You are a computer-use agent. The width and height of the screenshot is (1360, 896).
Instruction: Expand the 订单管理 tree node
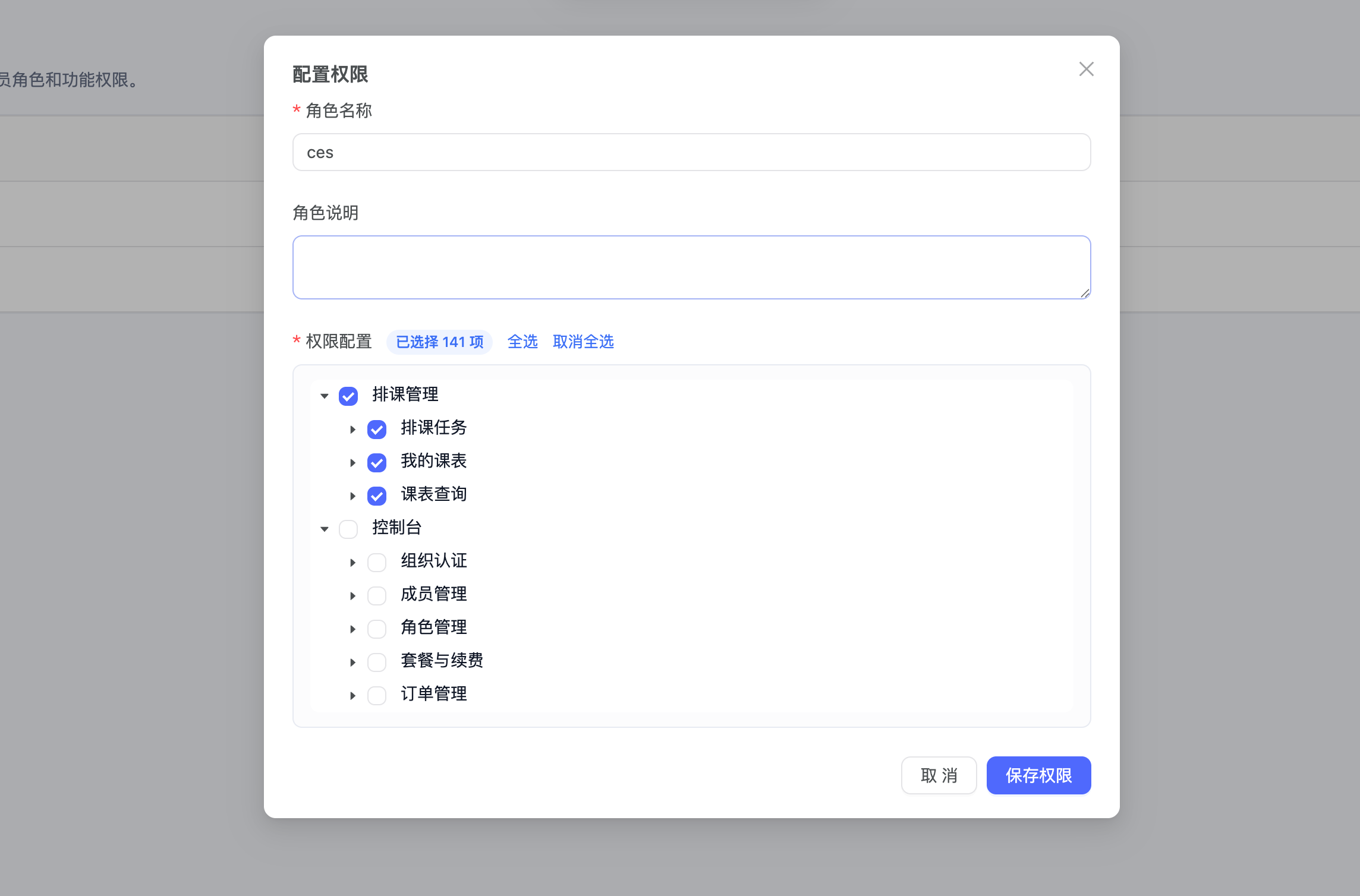coord(353,695)
